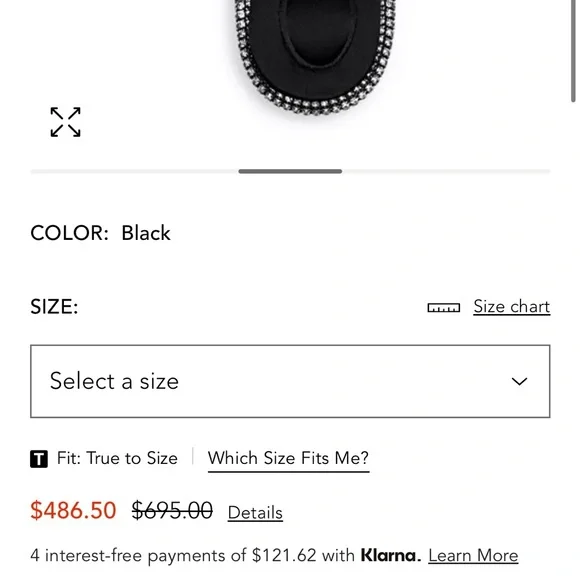This screenshot has width=580, height=580.
Task: Click the Klarna brand logo
Action: point(391,555)
